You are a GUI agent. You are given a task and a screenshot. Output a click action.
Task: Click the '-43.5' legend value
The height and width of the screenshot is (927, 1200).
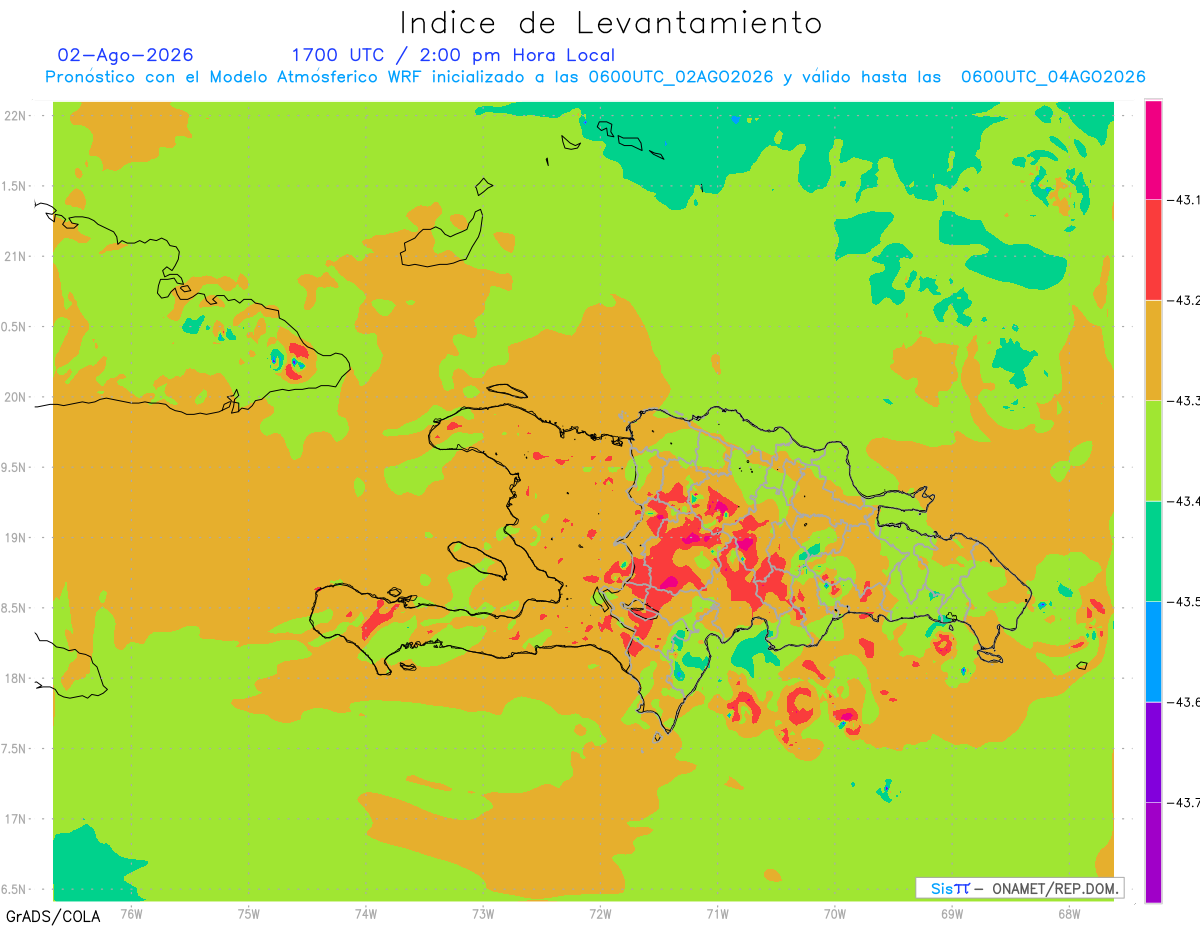pyautogui.click(x=1183, y=601)
